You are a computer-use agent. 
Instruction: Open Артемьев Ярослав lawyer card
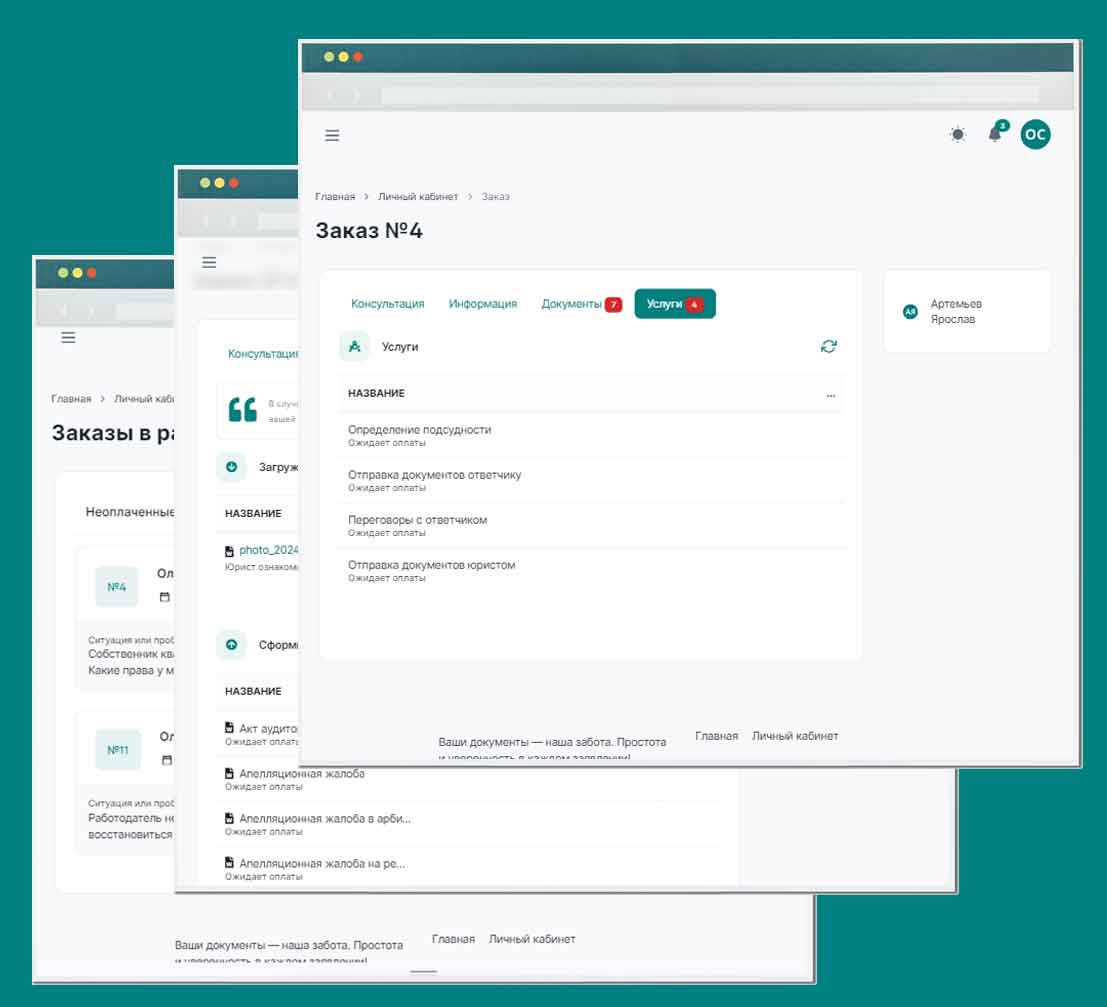(x=966, y=312)
